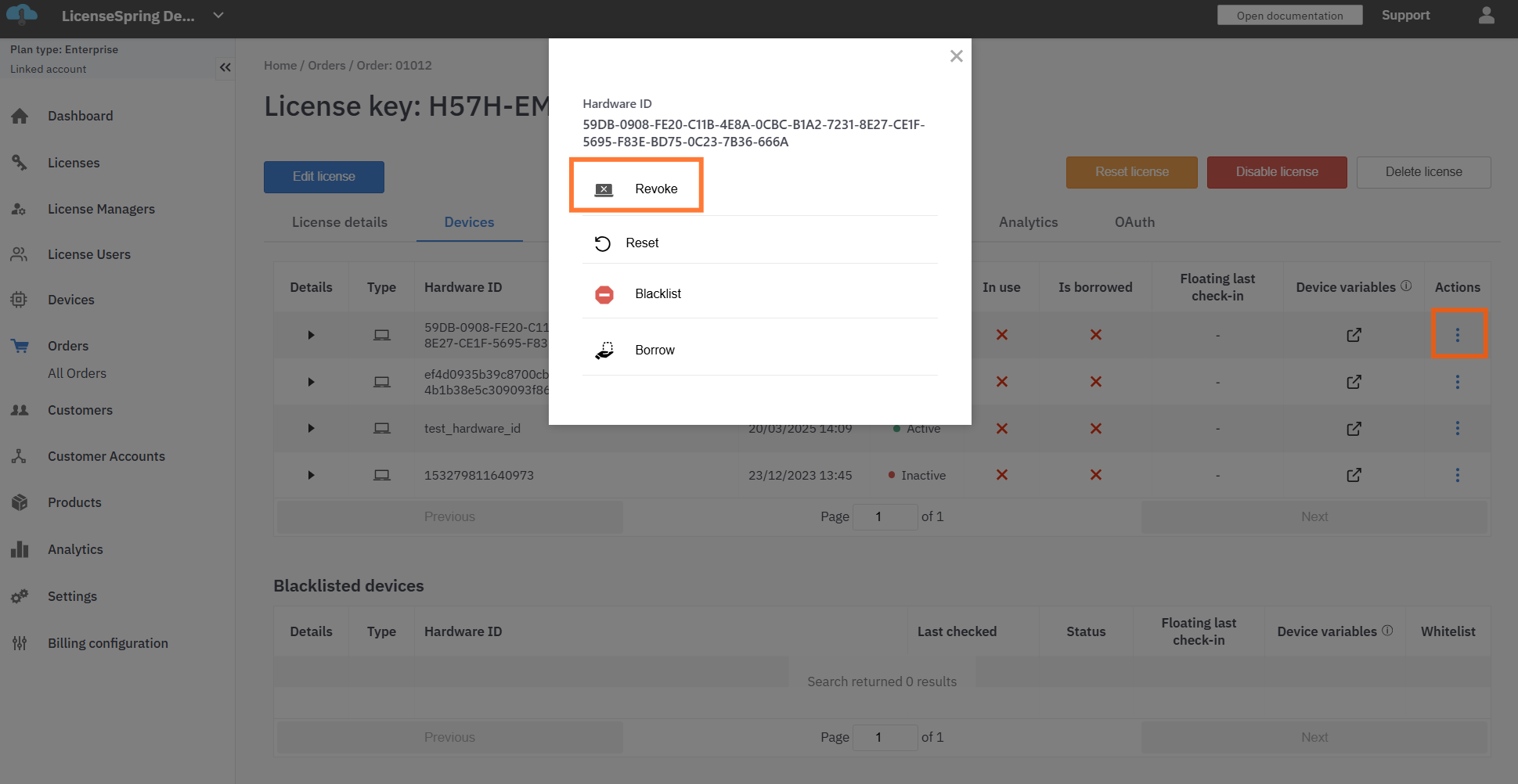Click the Reset circular arrow icon
The image size is (1518, 784).
[x=602, y=243]
